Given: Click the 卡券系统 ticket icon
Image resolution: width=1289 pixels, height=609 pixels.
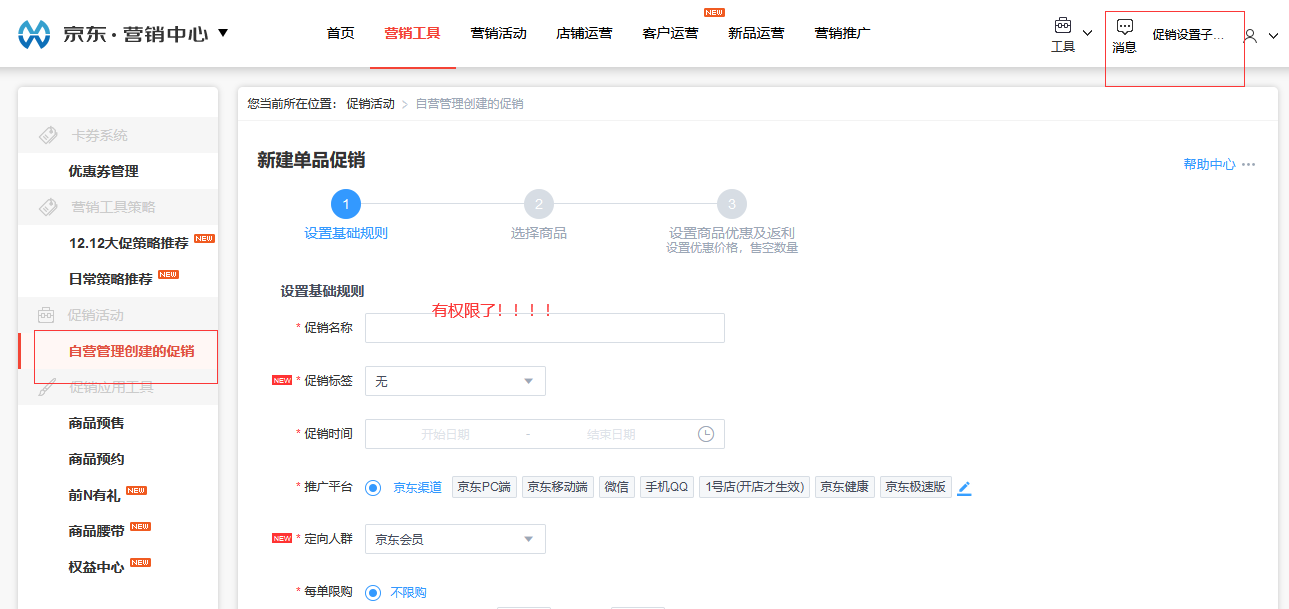Looking at the screenshot, I should tap(47, 135).
